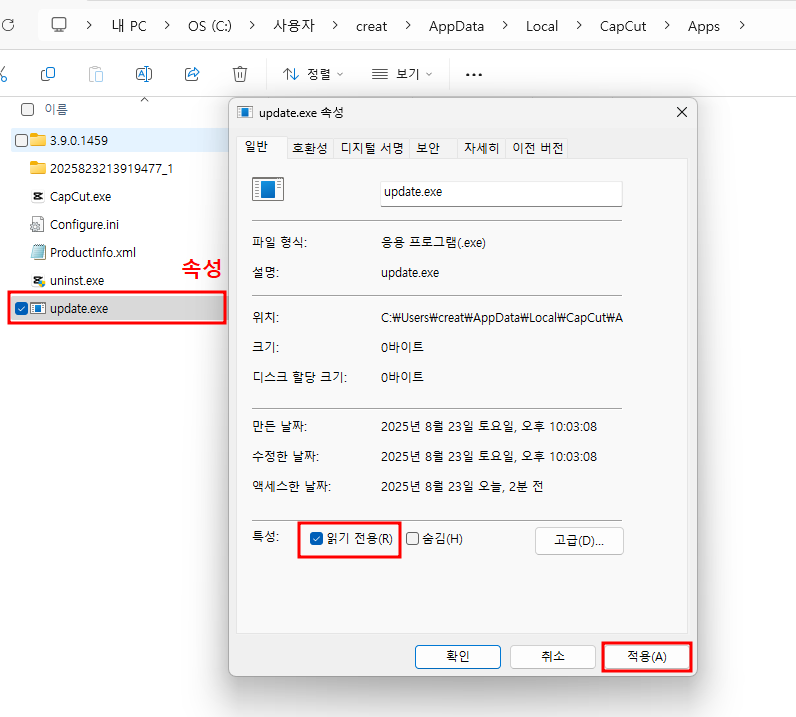The height and width of the screenshot is (717, 796).
Task: Open the 정렬 sort dropdown
Action: click(313, 74)
